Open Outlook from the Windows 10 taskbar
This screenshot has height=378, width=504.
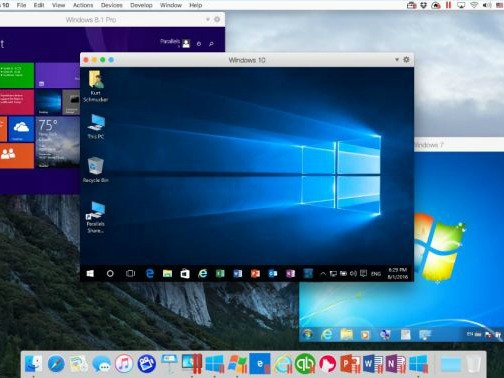coord(273,274)
